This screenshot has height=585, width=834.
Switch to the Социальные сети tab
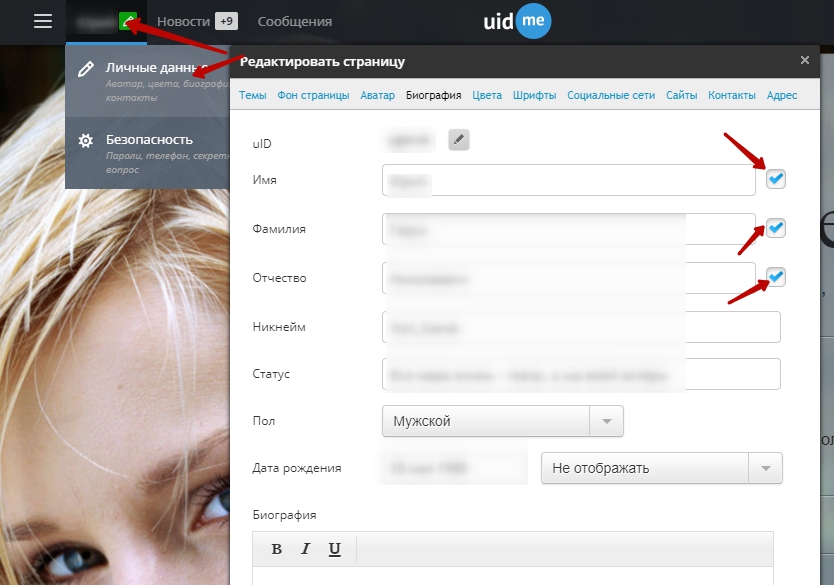point(610,96)
